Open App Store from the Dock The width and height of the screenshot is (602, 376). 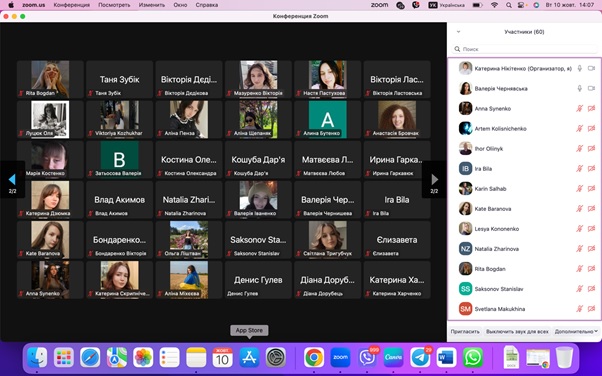pyautogui.click(x=249, y=358)
